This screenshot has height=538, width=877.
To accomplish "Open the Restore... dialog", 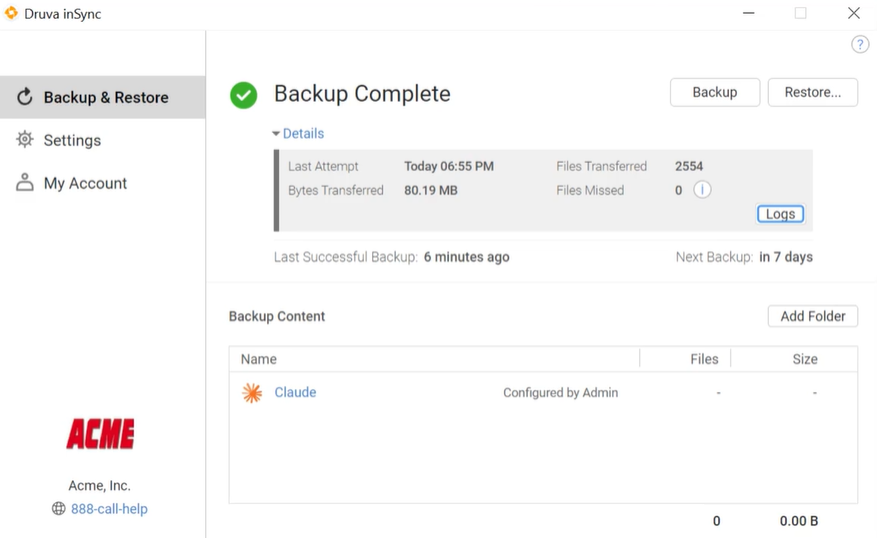I will tap(813, 92).
